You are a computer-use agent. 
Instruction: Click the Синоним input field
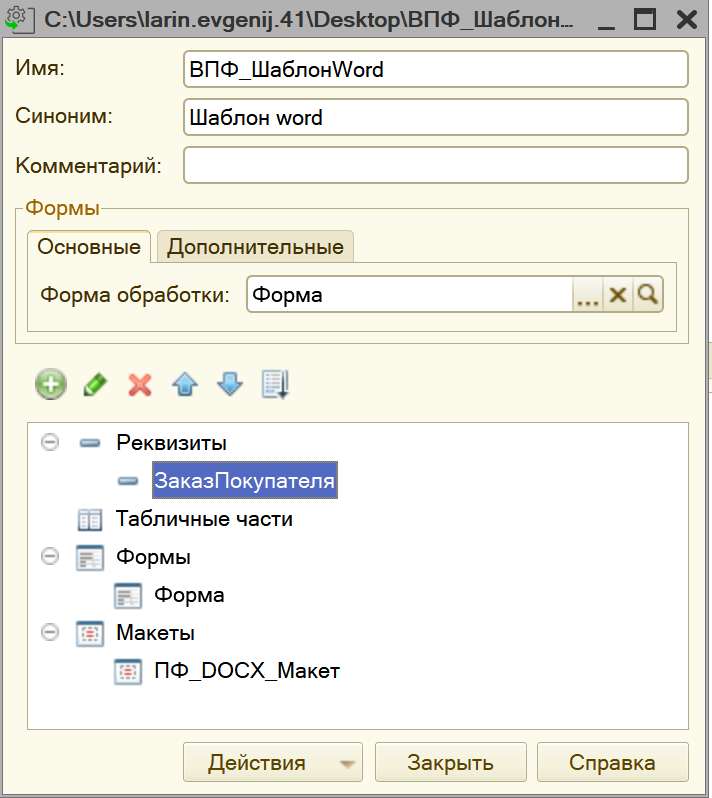click(436, 118)
